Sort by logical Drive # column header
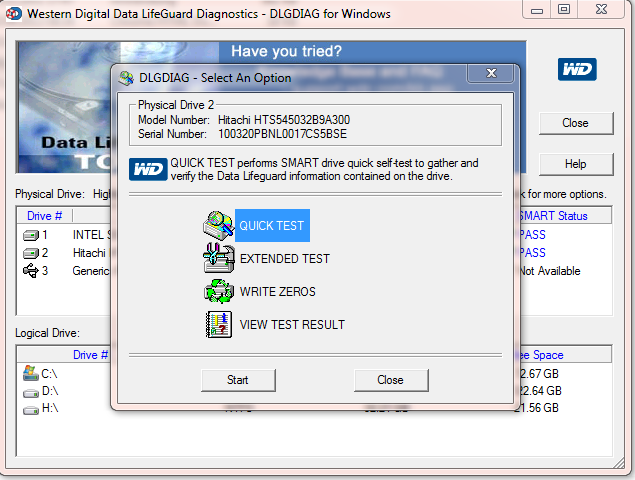 (x=90, y=355)
